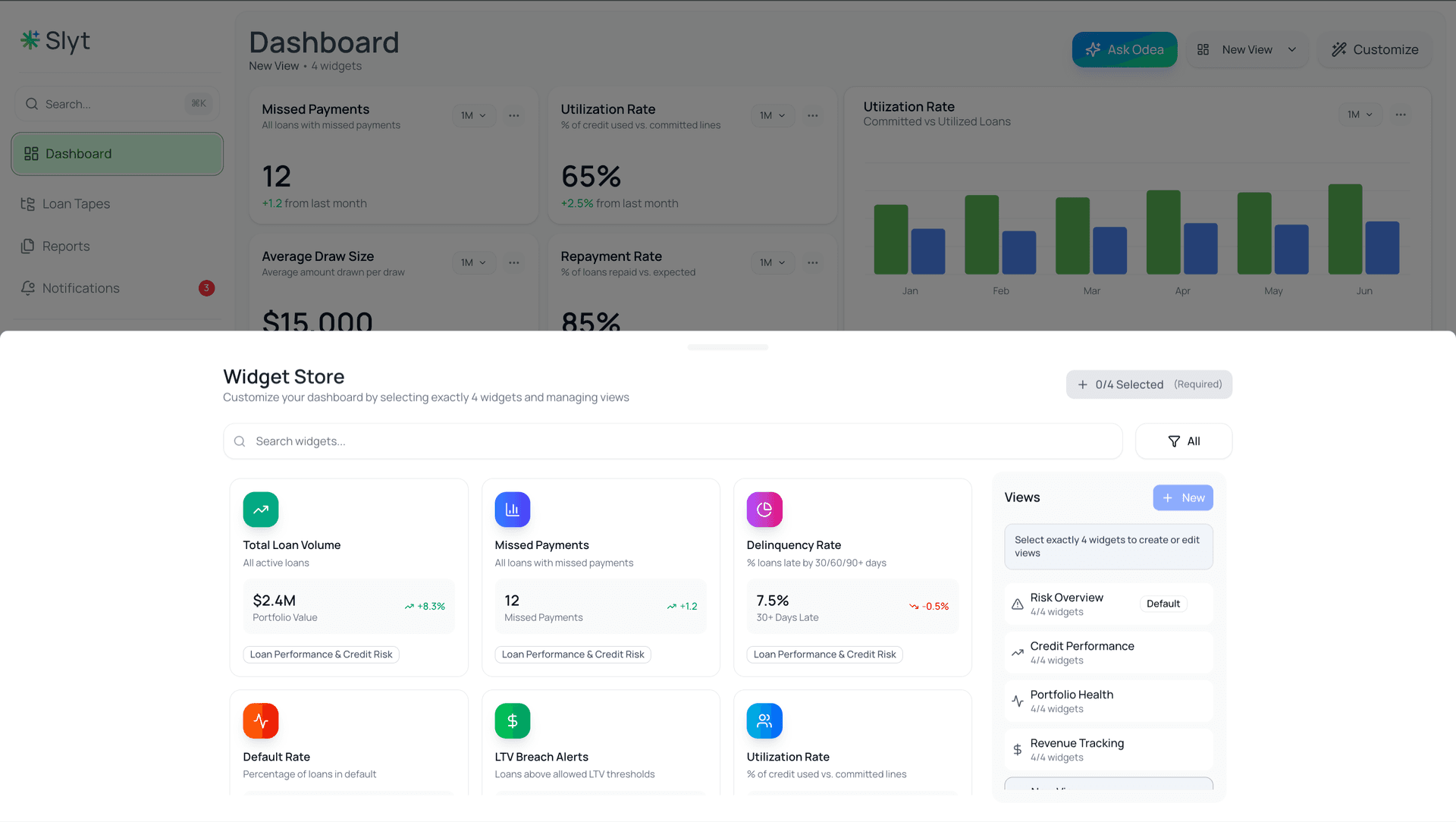Click Utilization Rate users icon
1456x822 pixels.
[x=764, y=721]
